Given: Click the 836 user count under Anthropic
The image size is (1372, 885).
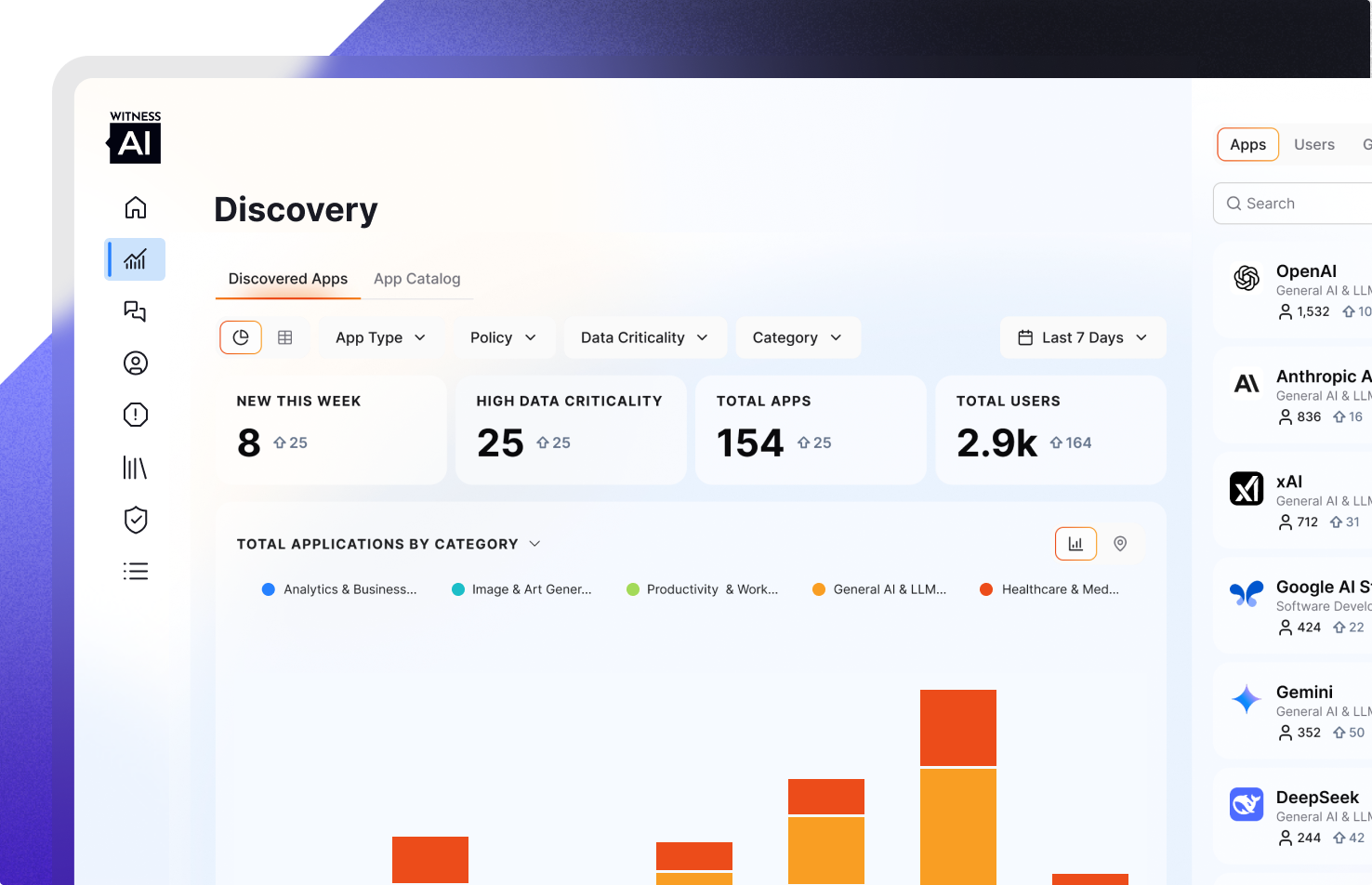Looking at the screenshot, I should (x=1309, y=417).
